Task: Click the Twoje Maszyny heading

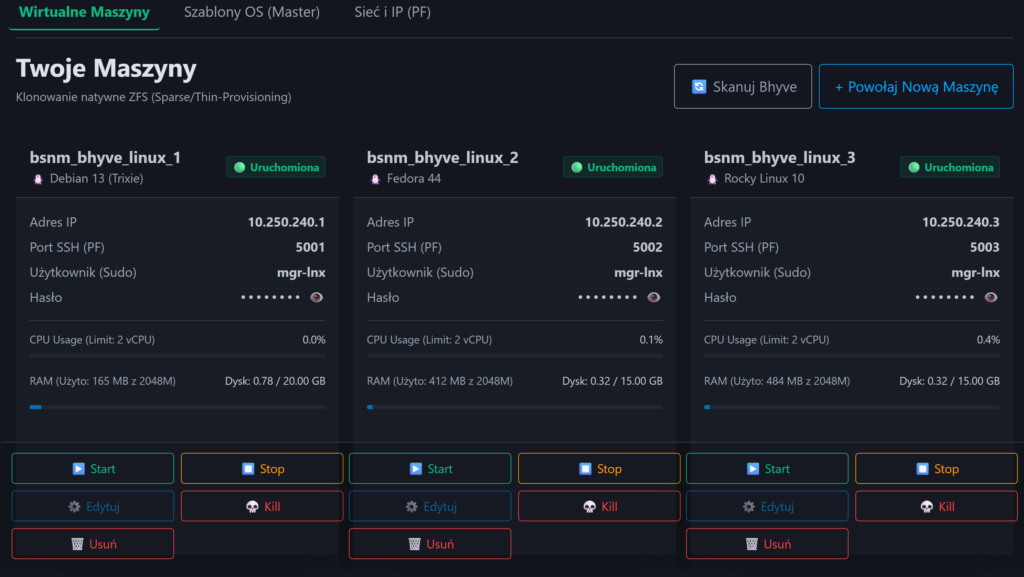Action: pyautogui.click(x=106, y=68)
